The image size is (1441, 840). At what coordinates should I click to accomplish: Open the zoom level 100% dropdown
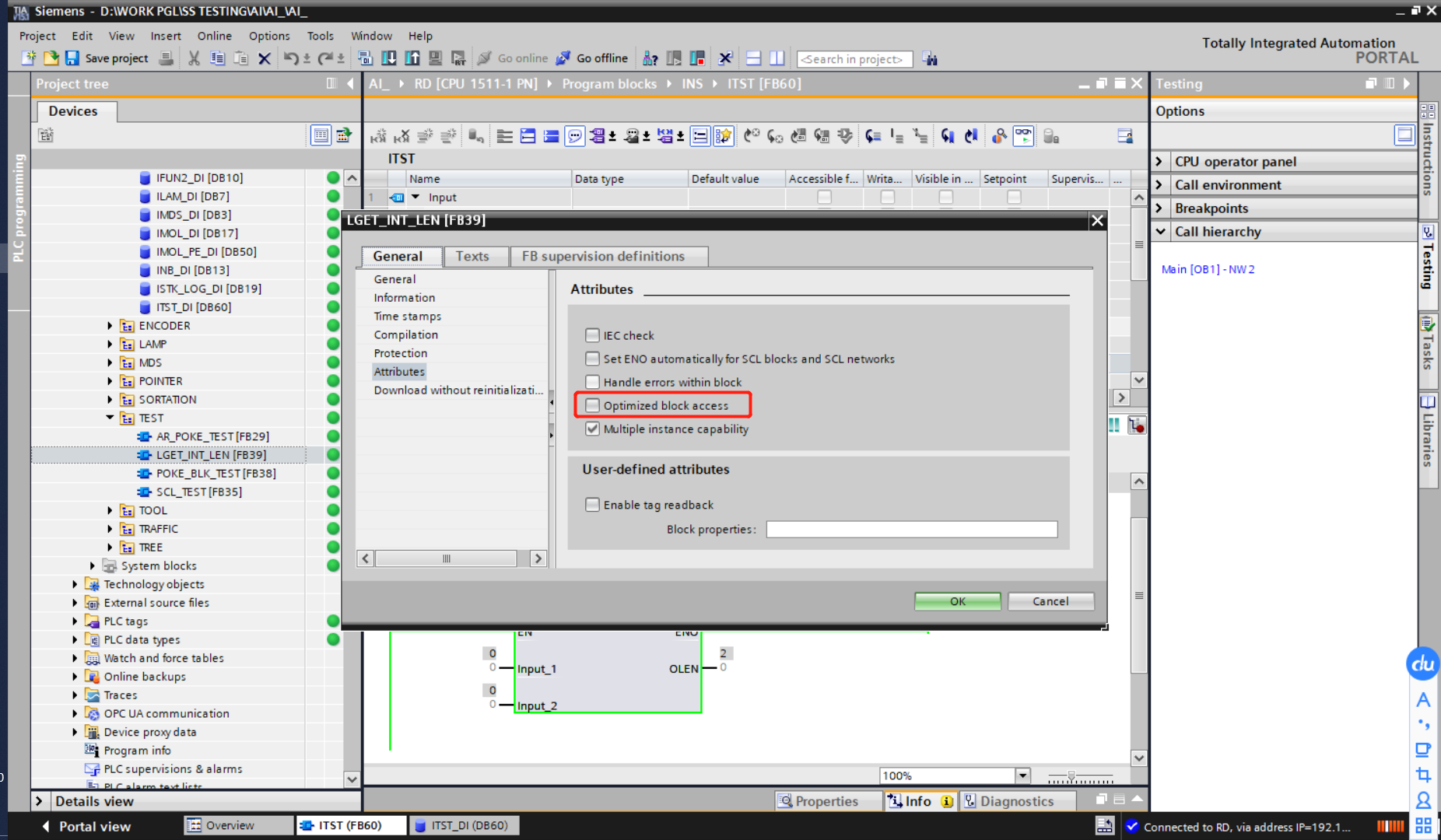click(x=1022, y=775)
